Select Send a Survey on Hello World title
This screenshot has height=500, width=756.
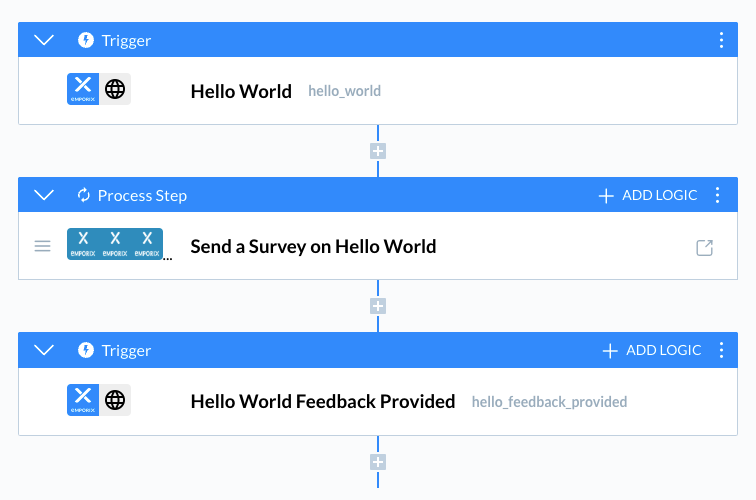(x=313, y=246)
